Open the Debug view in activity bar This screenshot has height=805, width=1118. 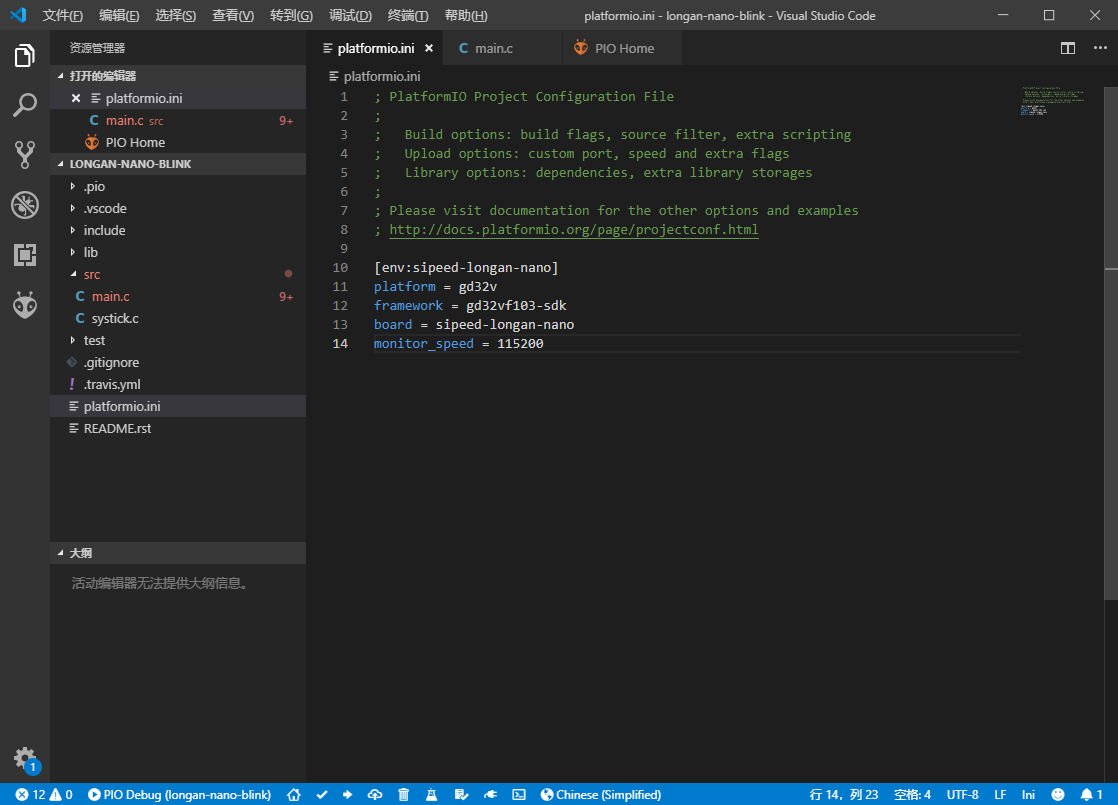click(24, 205)
